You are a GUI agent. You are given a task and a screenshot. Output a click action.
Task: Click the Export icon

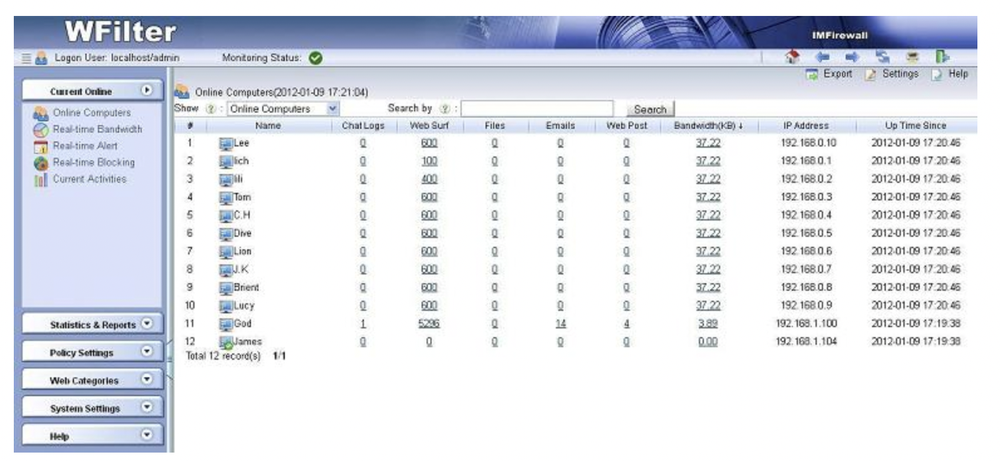click(x=812, y=75)
